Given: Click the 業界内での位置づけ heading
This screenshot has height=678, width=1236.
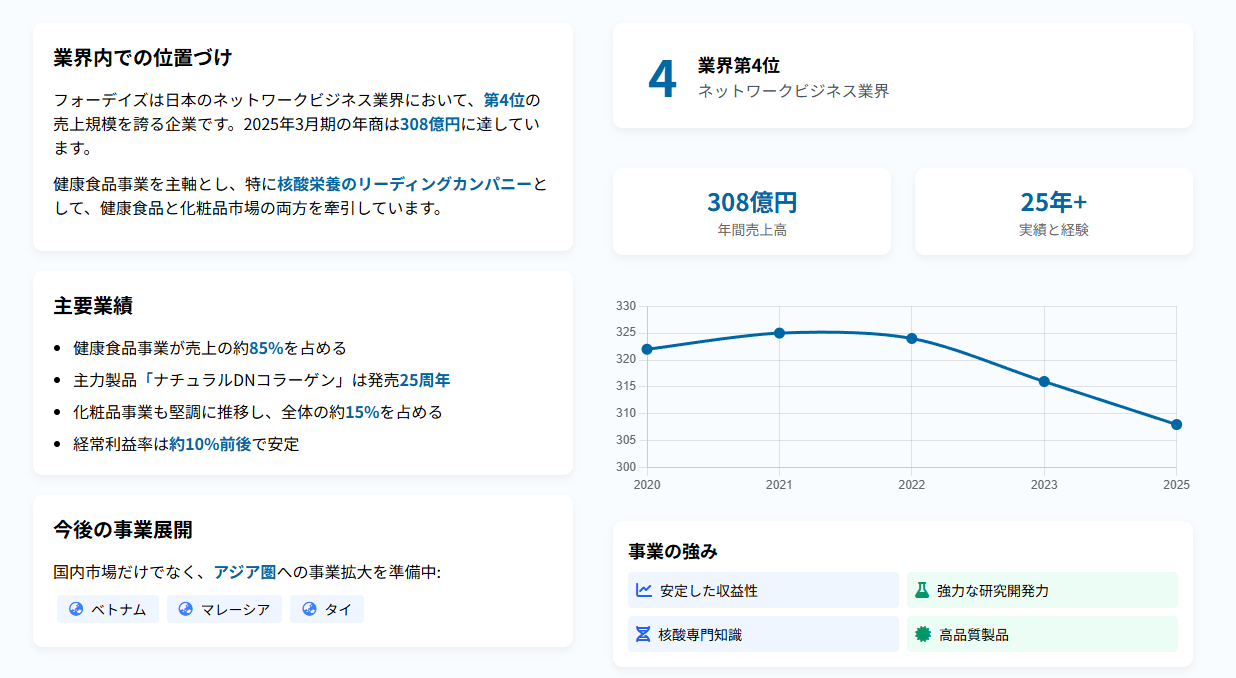Looking at the screenshot, I should click(143, 57).
